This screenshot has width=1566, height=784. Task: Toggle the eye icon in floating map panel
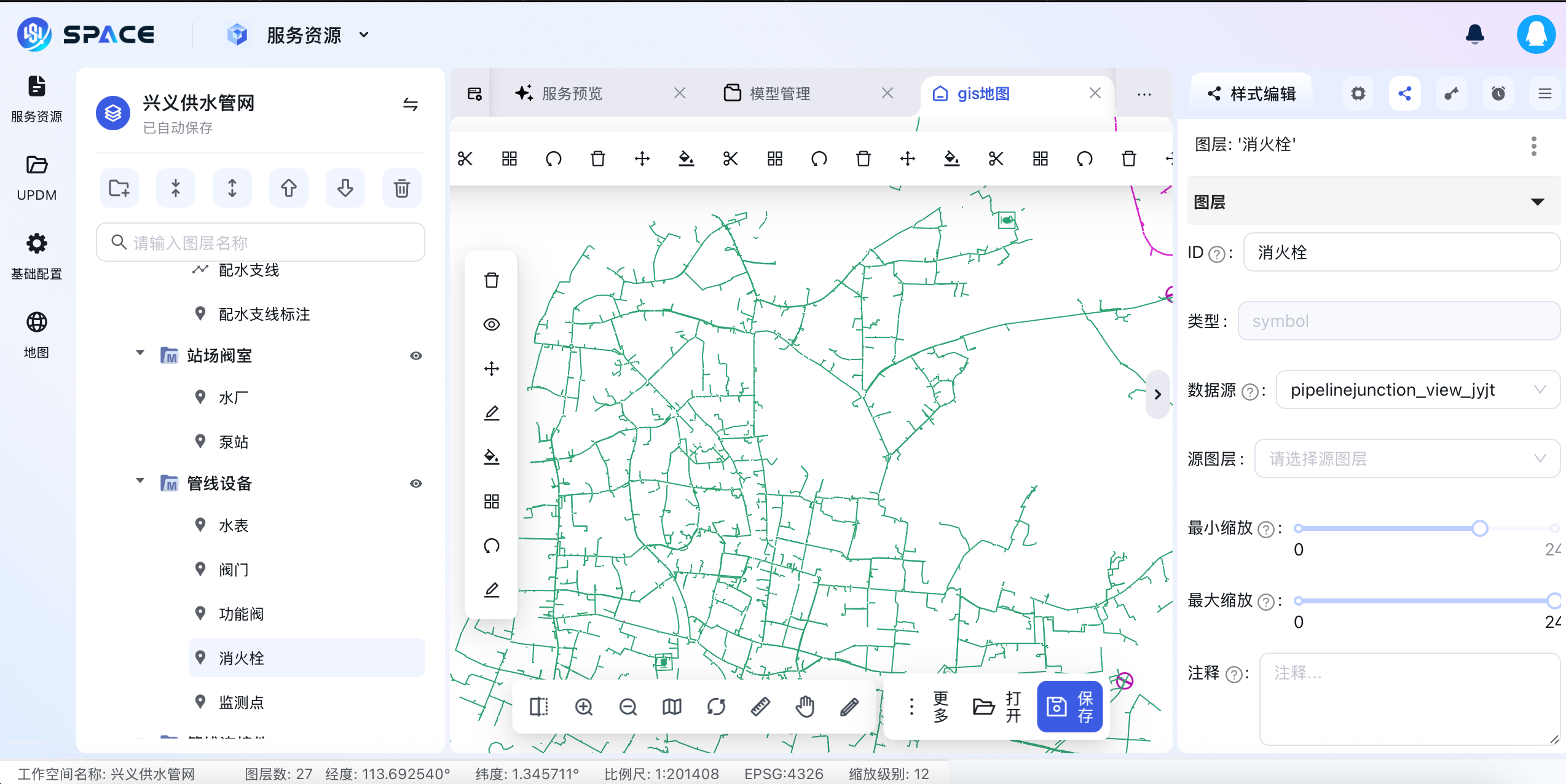(x=490, y=324)
